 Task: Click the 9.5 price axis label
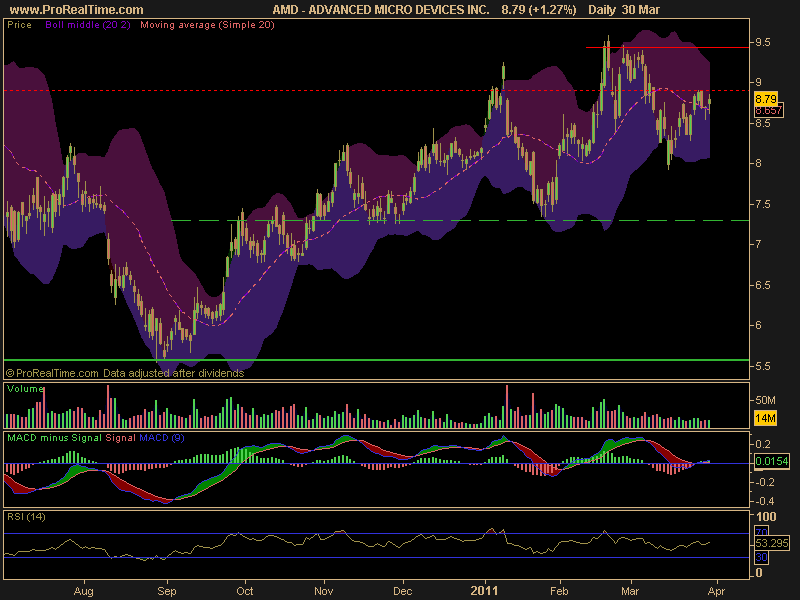[x=763, y=42]
